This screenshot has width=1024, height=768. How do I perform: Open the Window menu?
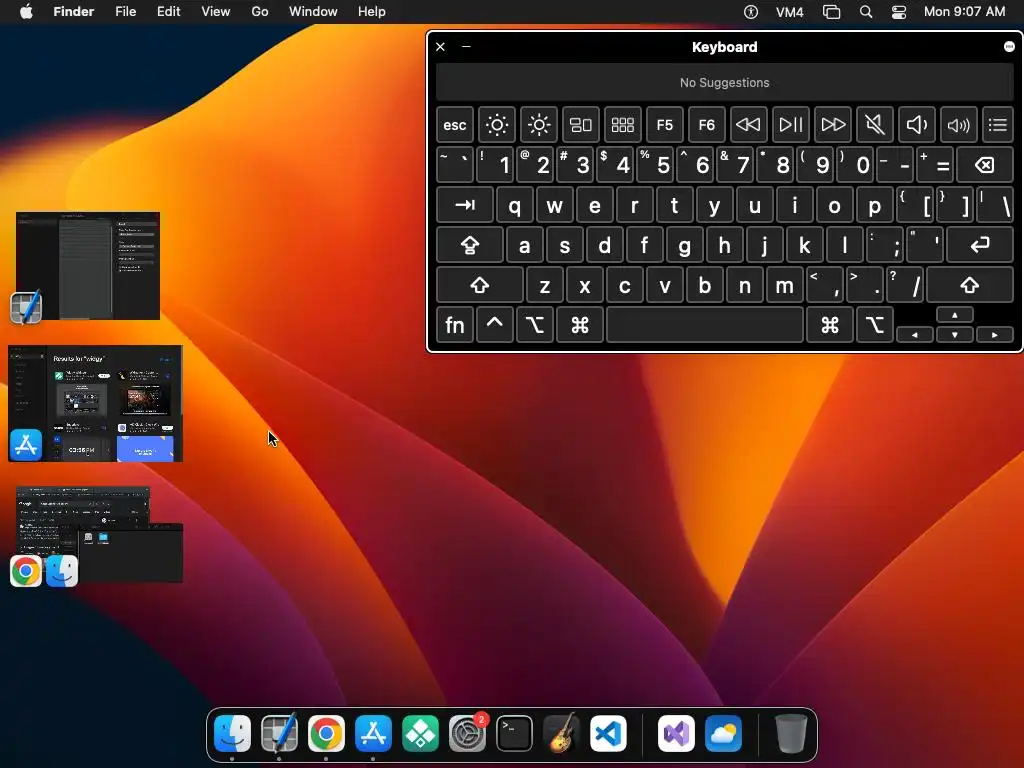tap(313, 12)
